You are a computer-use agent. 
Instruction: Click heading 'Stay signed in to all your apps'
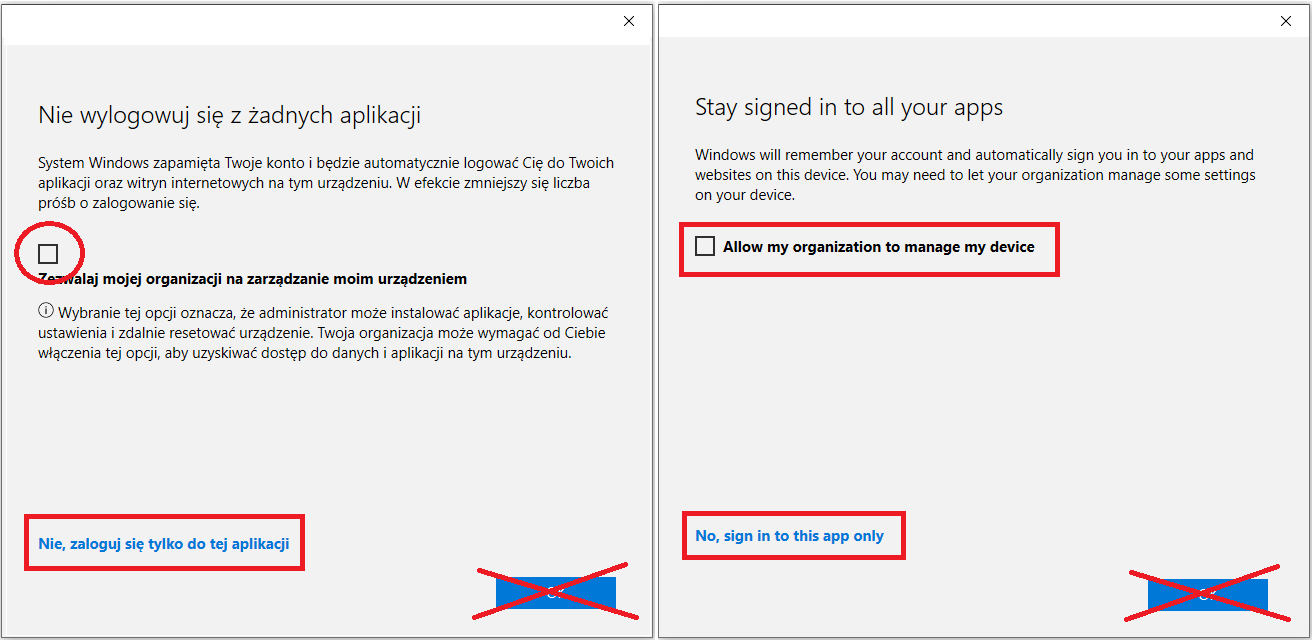pyautogui.click(x=849, y=107)
